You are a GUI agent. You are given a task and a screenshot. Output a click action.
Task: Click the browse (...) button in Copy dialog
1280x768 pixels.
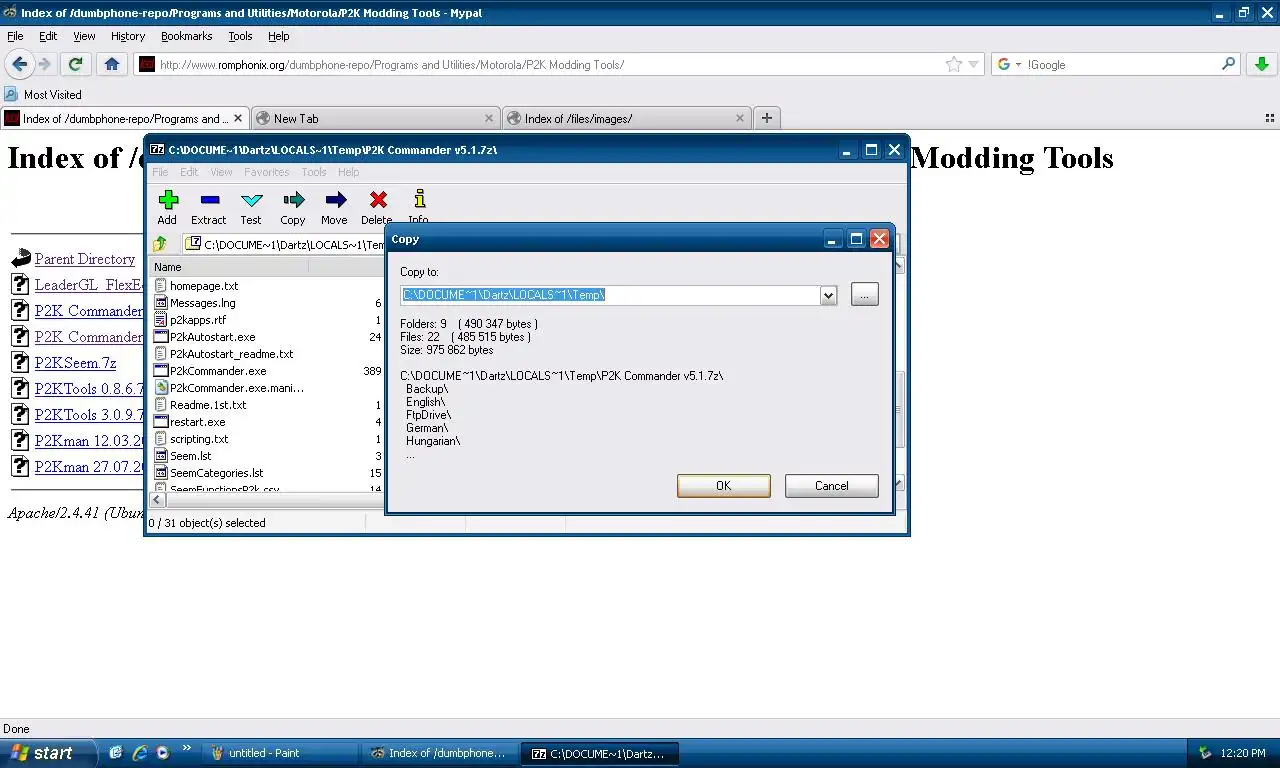[865, 294]
